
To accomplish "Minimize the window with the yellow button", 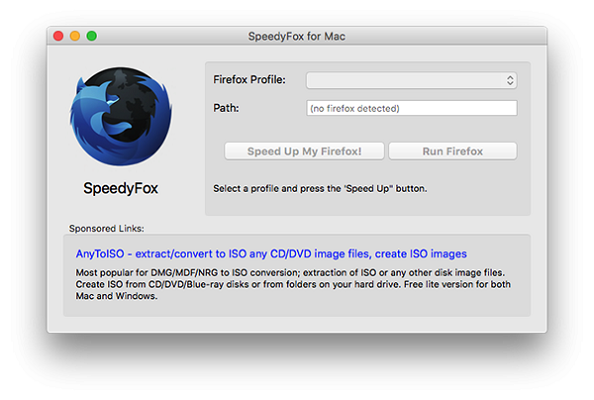I will [75, 36].
